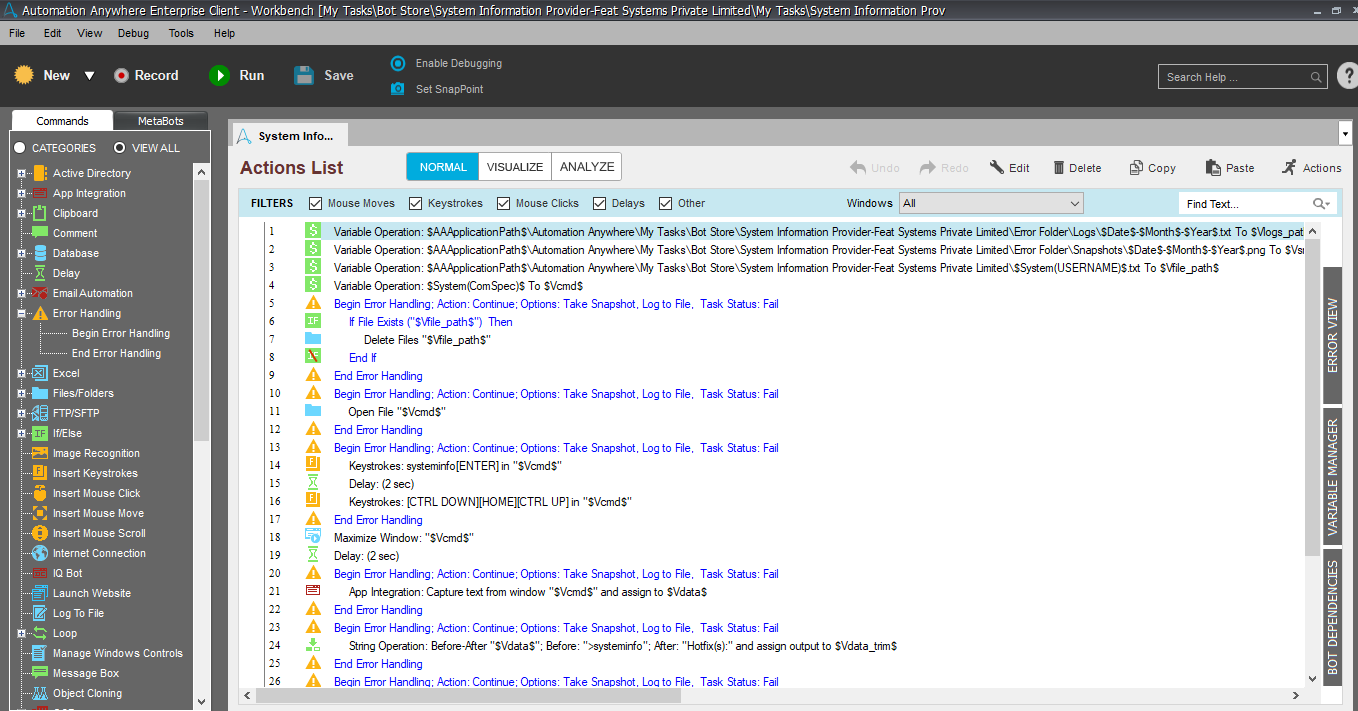Open the Windows filter dropdown
This screenshot has width=1358, height=711.
point(990,204)
